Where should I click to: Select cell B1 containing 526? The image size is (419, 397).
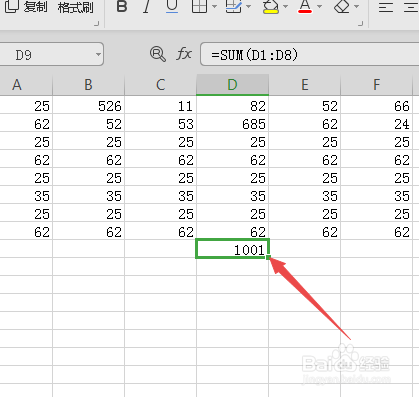click(x=88, y=105)
